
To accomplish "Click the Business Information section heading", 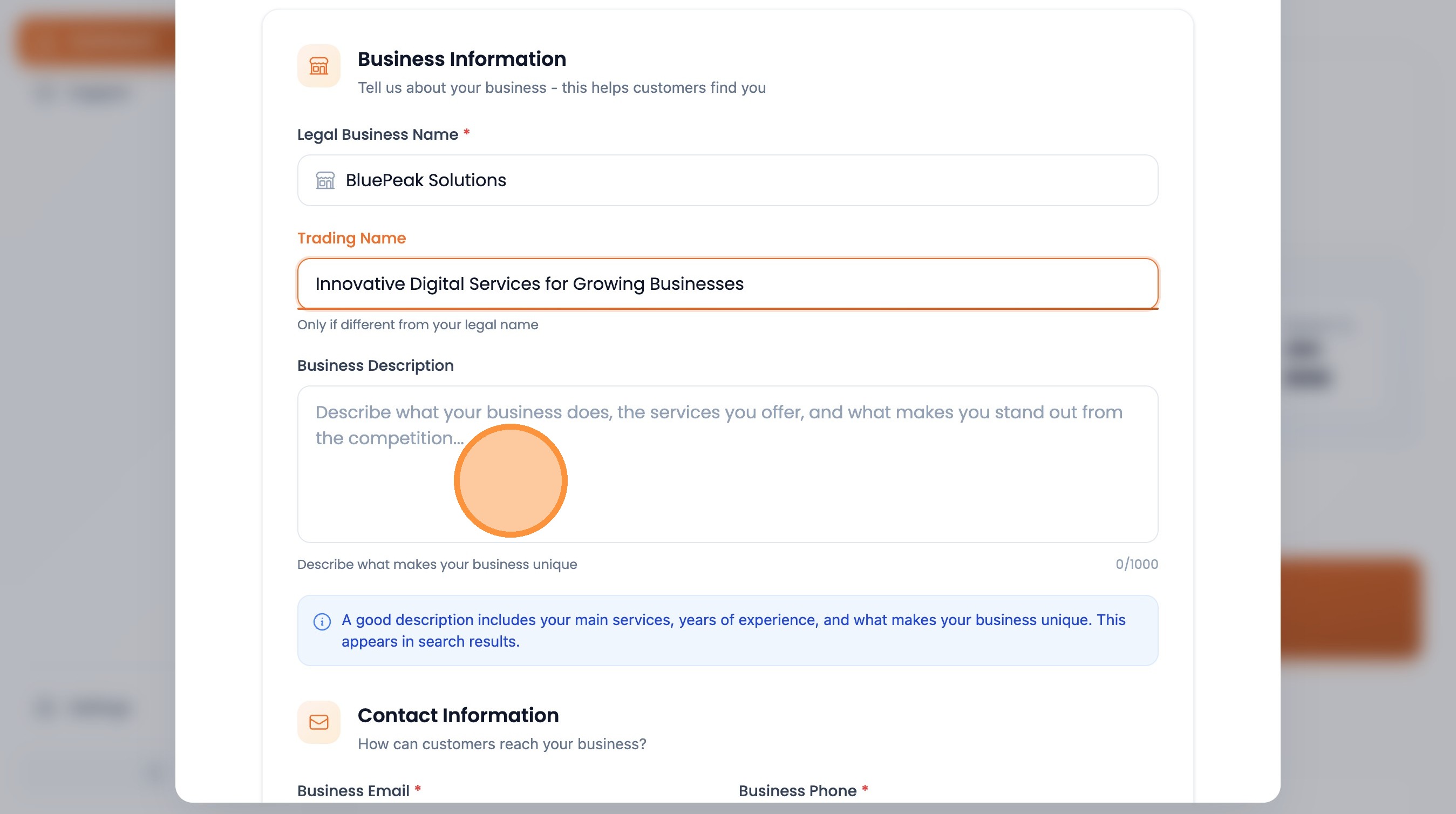I will point(462,58).
